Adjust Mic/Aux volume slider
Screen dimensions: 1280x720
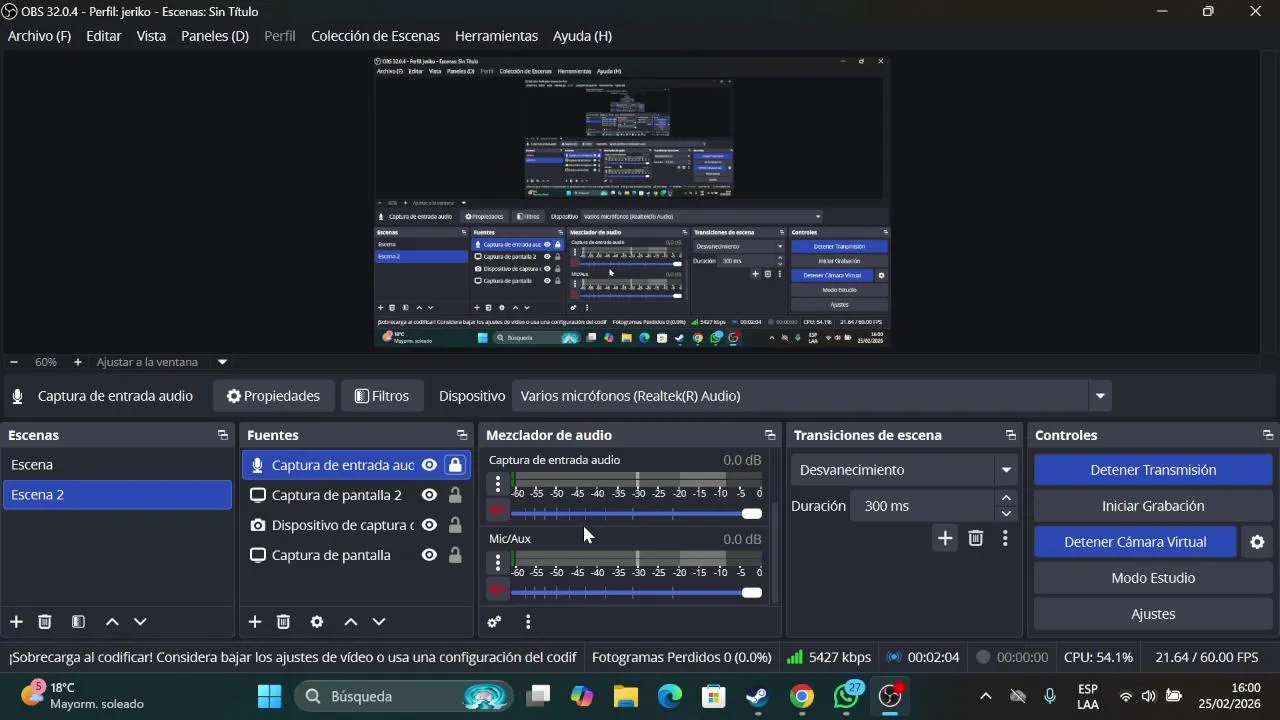coord(637,592)
